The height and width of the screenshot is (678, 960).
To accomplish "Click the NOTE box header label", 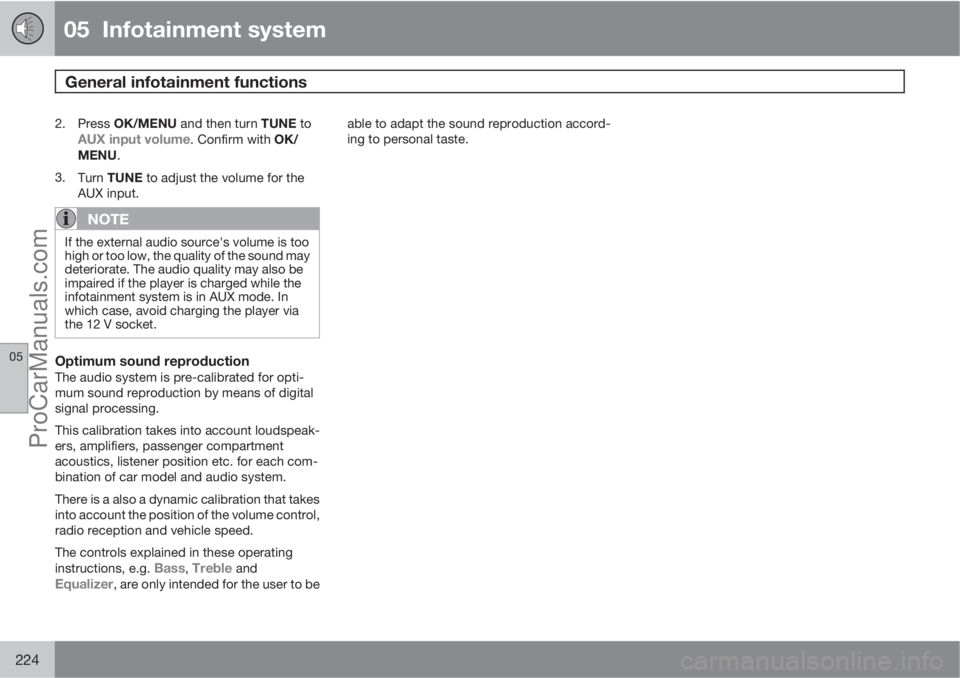I will pos(108,219).
